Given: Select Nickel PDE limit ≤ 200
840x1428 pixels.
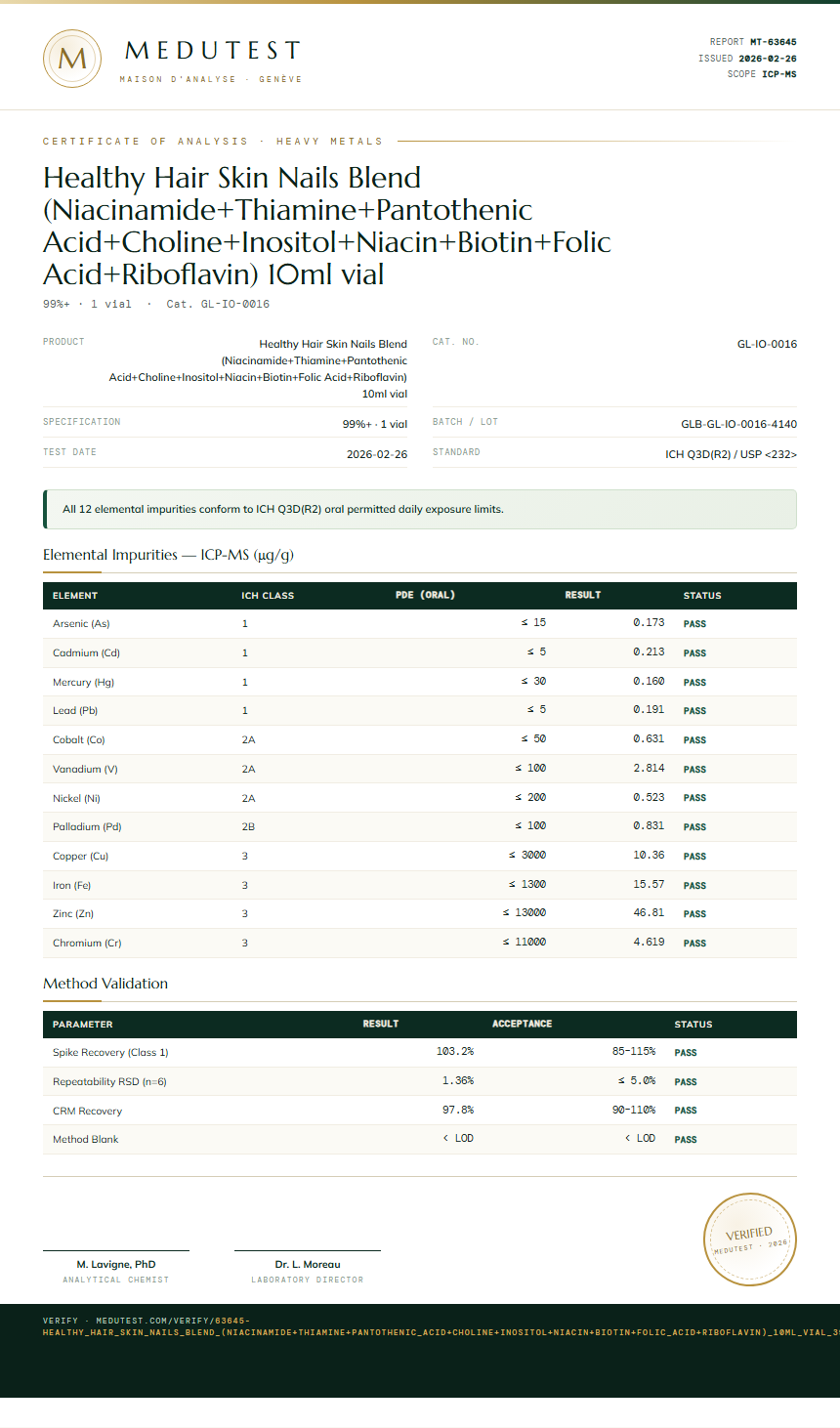Looking at the screenshot, I should [x=530, y=797].
